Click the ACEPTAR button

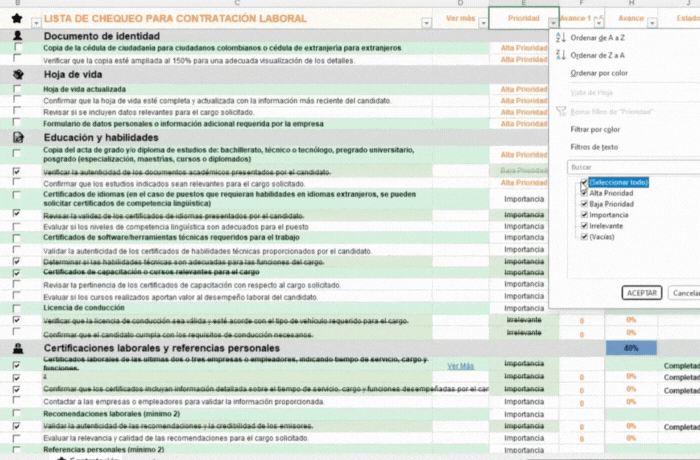pos(642,293)
